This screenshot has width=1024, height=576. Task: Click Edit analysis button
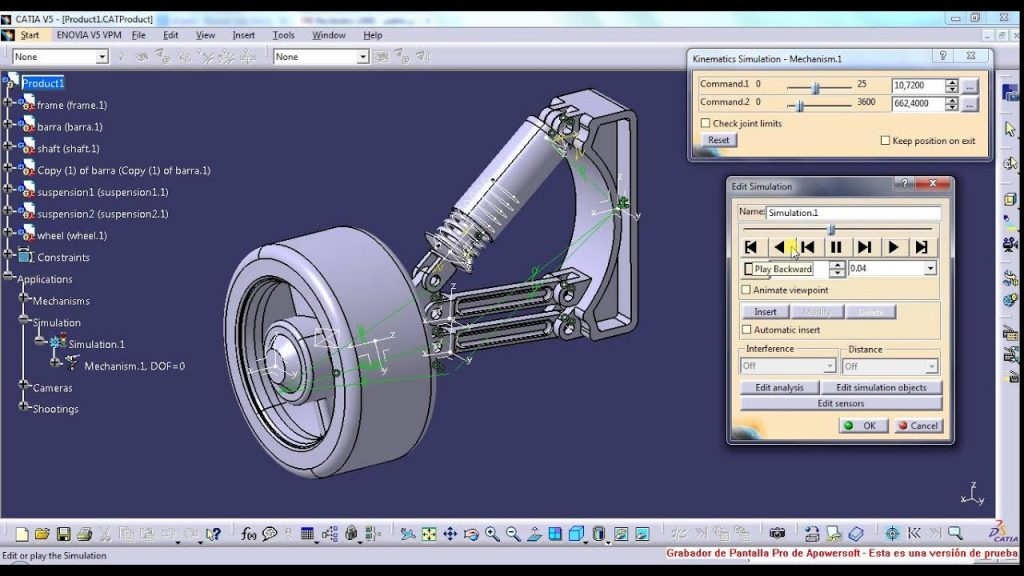(x=779, y=387)
